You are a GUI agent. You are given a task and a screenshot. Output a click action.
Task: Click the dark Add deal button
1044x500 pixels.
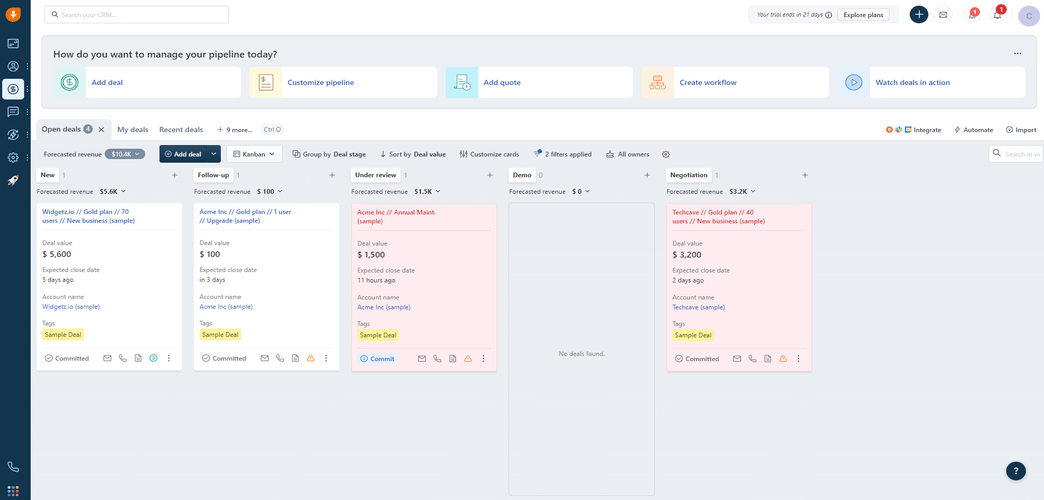tap(183, 154)
